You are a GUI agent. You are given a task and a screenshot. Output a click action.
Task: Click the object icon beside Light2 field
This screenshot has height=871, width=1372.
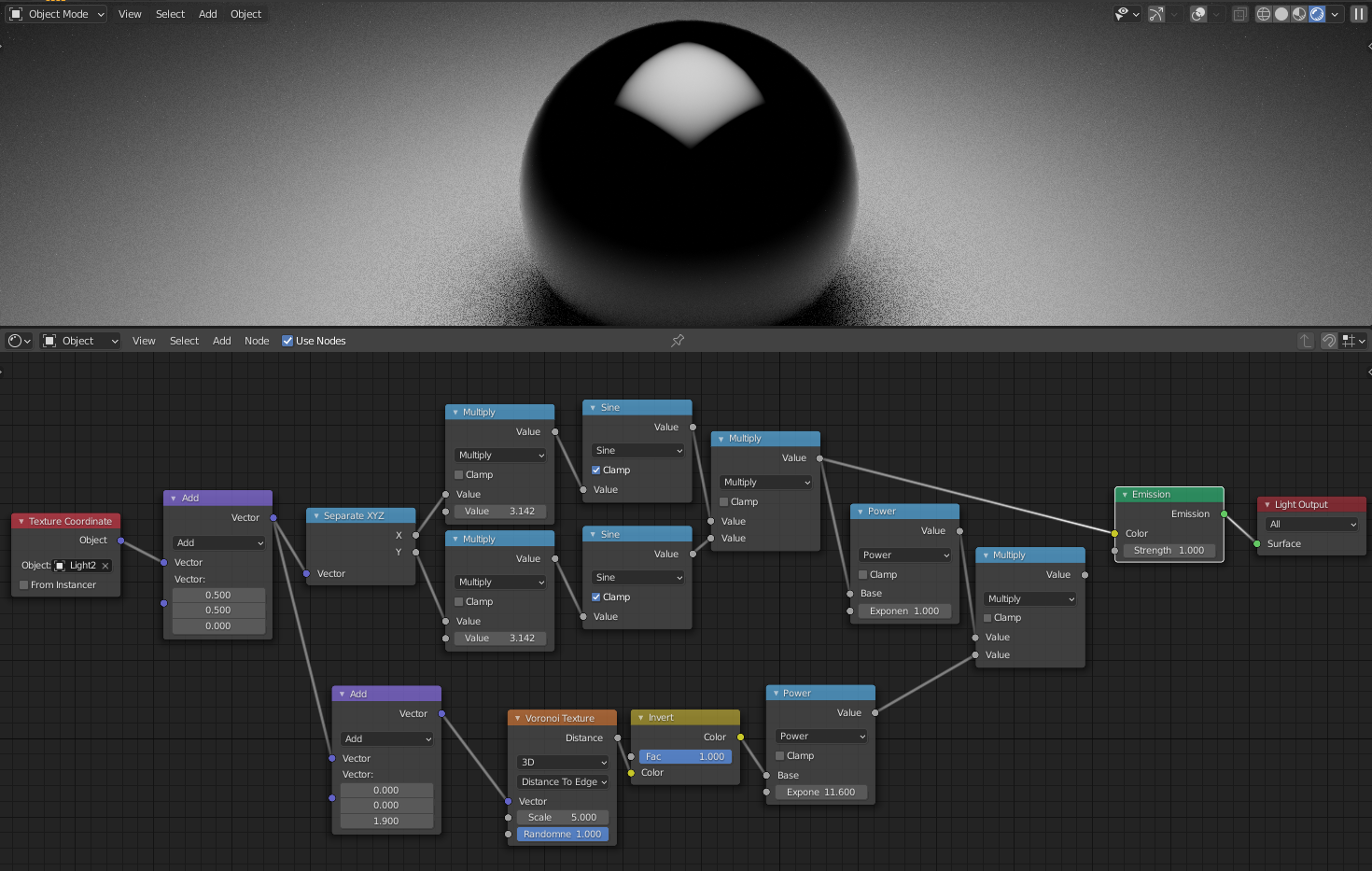(x=61, y=566)
